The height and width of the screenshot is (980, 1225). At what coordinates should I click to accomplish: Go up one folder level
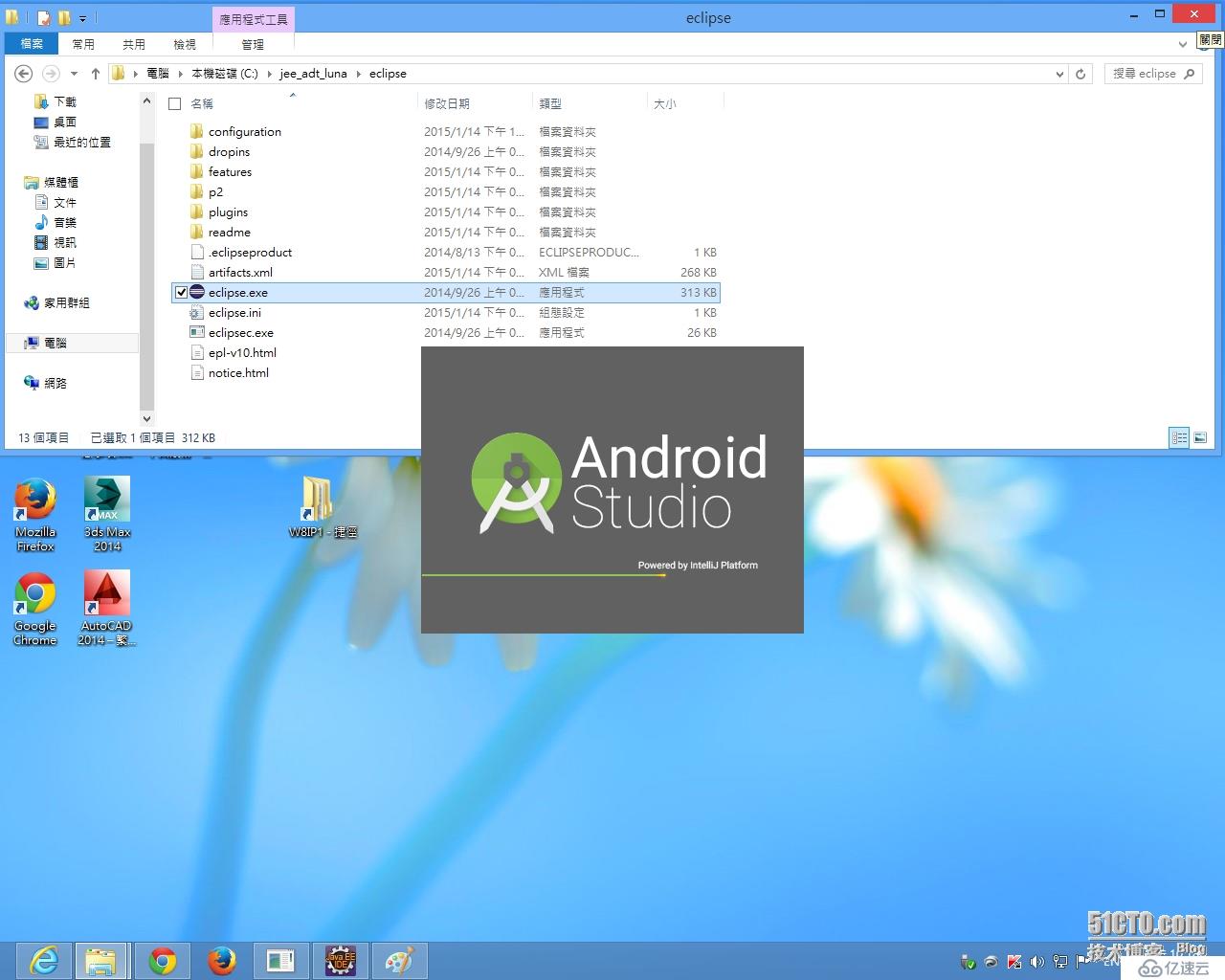coord(95,74)
